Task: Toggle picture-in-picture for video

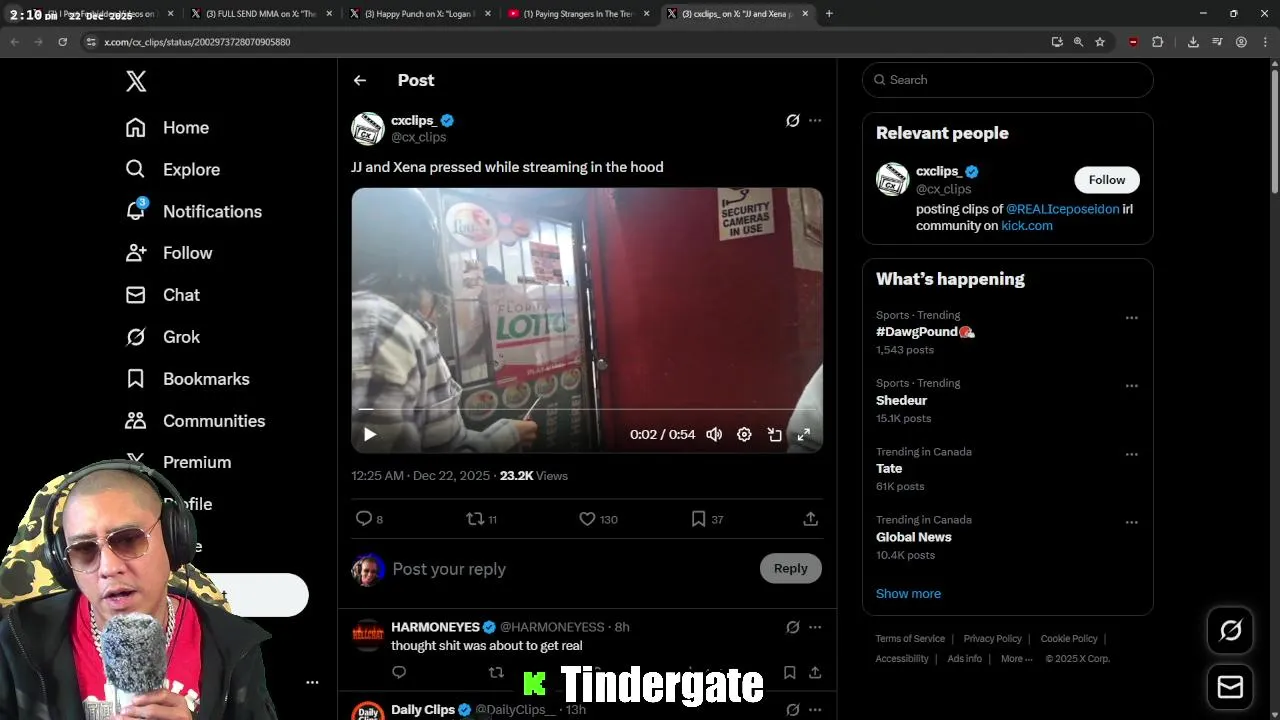Action: (774, 435)
